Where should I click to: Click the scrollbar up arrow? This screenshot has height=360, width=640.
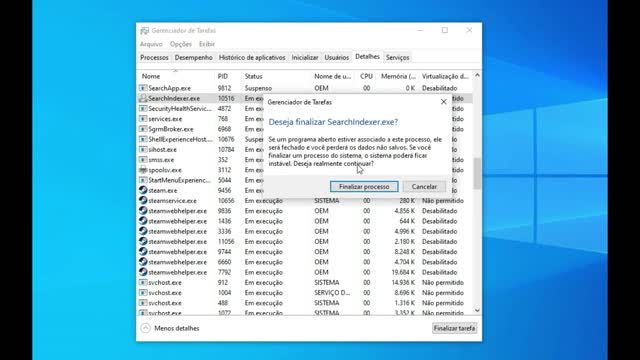pyautogui.click(x=477, y=76)
